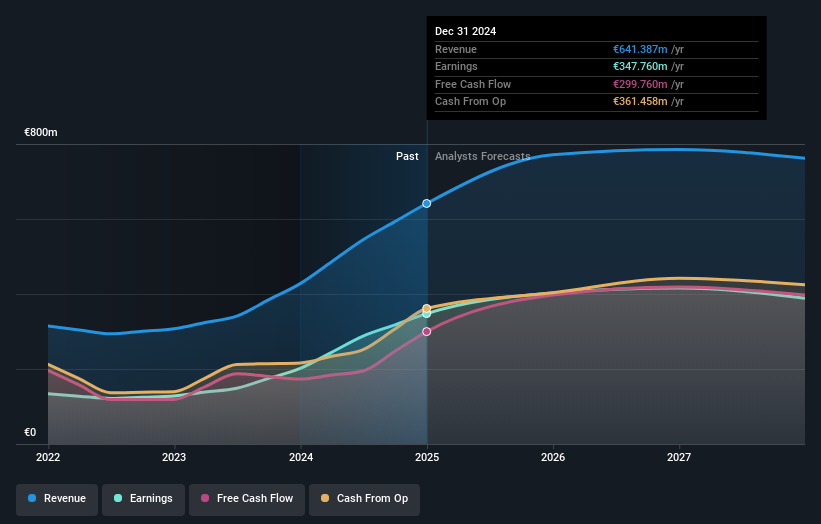Screen dimensions: 821x524
Task: Click the 2022 x-axis label
Action: [48, 457]
